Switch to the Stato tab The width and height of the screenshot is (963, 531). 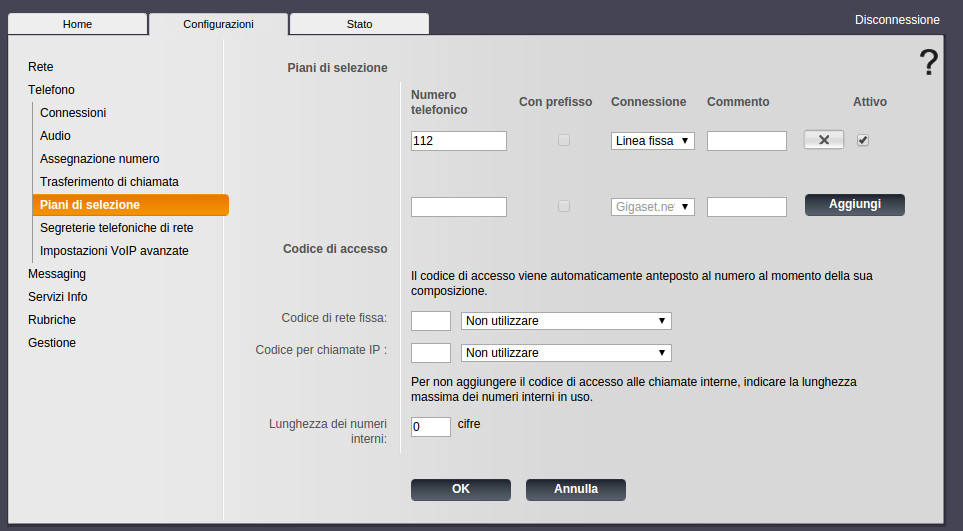pyautogui.click(x=359, y=24)
